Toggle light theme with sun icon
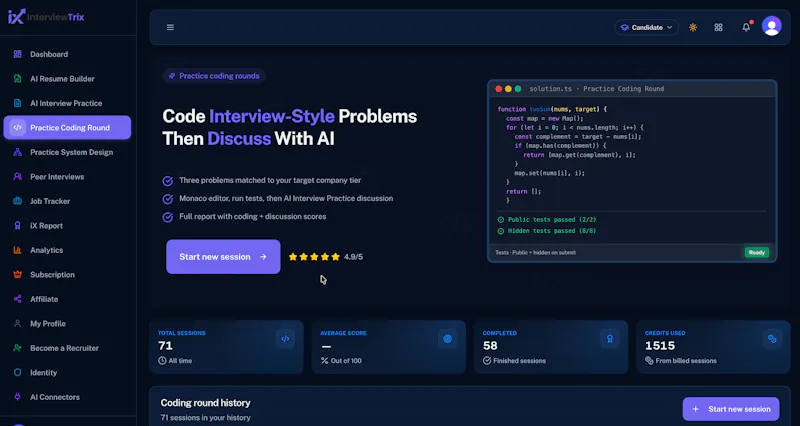The height and width of the screenshot is (426, 800). (693, 28)
